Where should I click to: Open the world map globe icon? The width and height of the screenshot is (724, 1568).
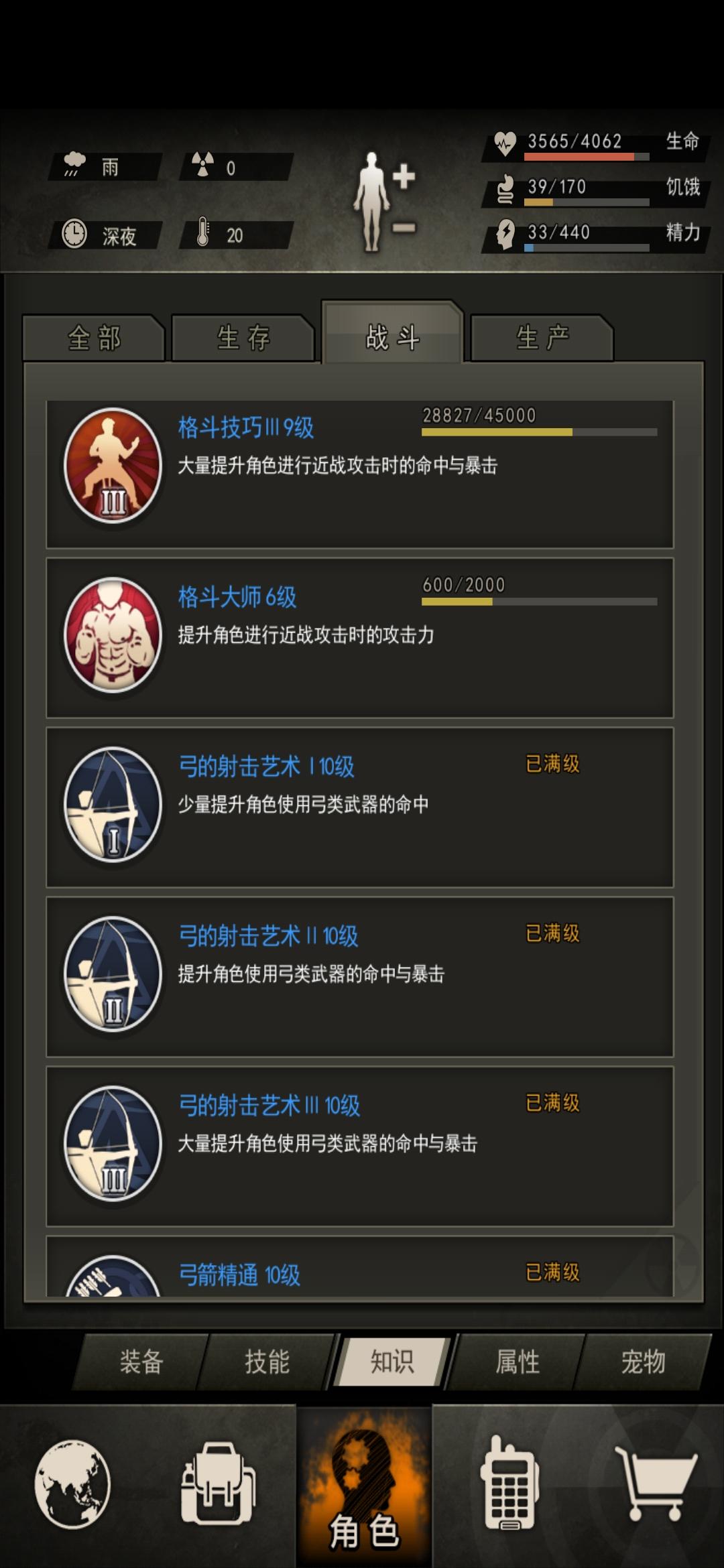[x=72, y=1484]
